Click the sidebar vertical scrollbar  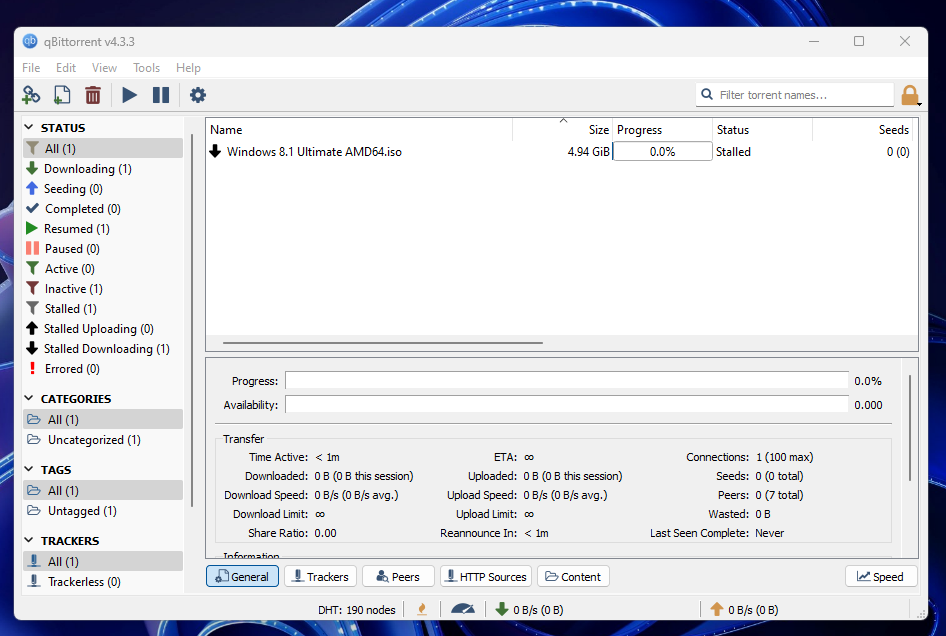point(192,320)
